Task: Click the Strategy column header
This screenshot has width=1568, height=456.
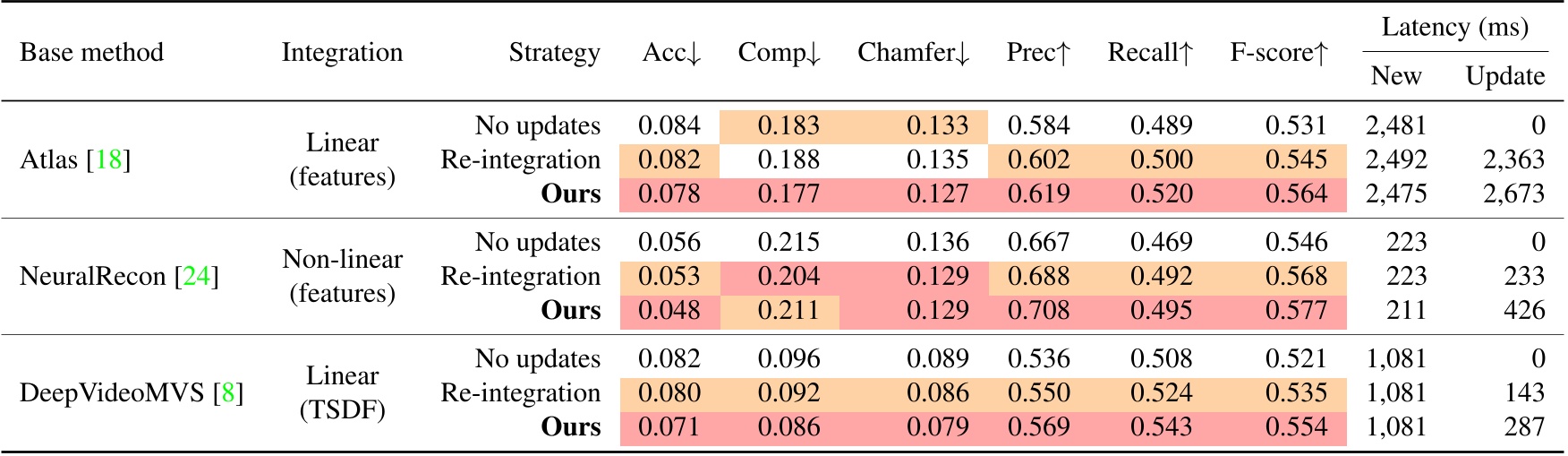Action: (x=554, y=53)
